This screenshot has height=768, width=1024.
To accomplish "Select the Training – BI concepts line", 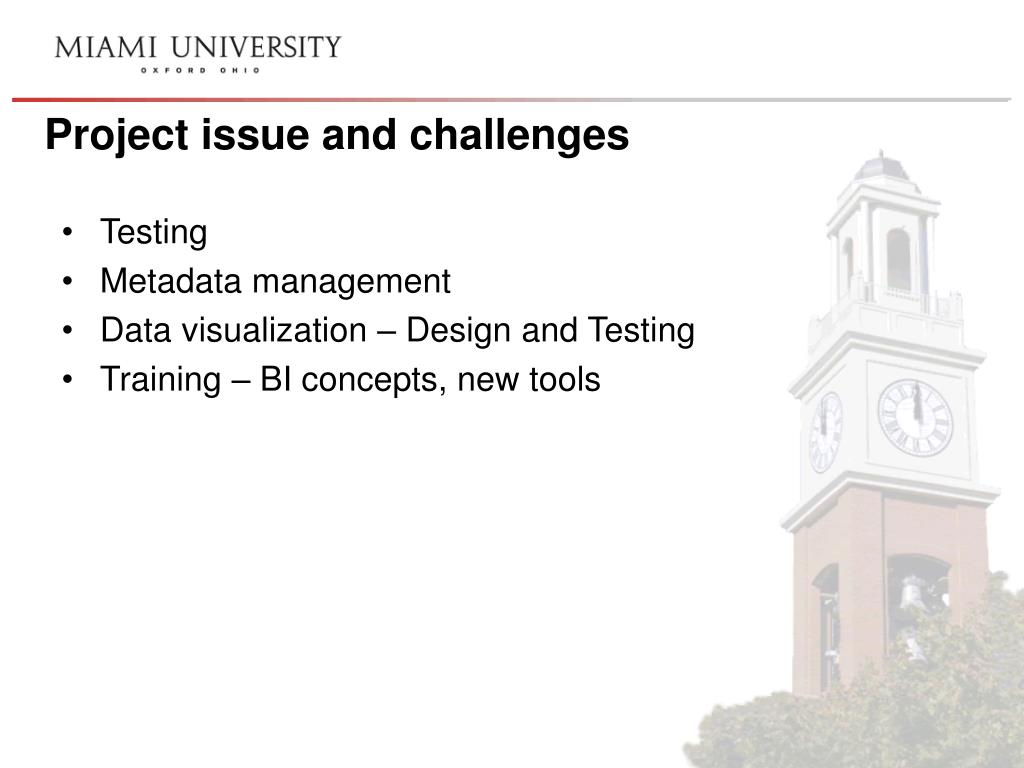I will click(350, 379).
